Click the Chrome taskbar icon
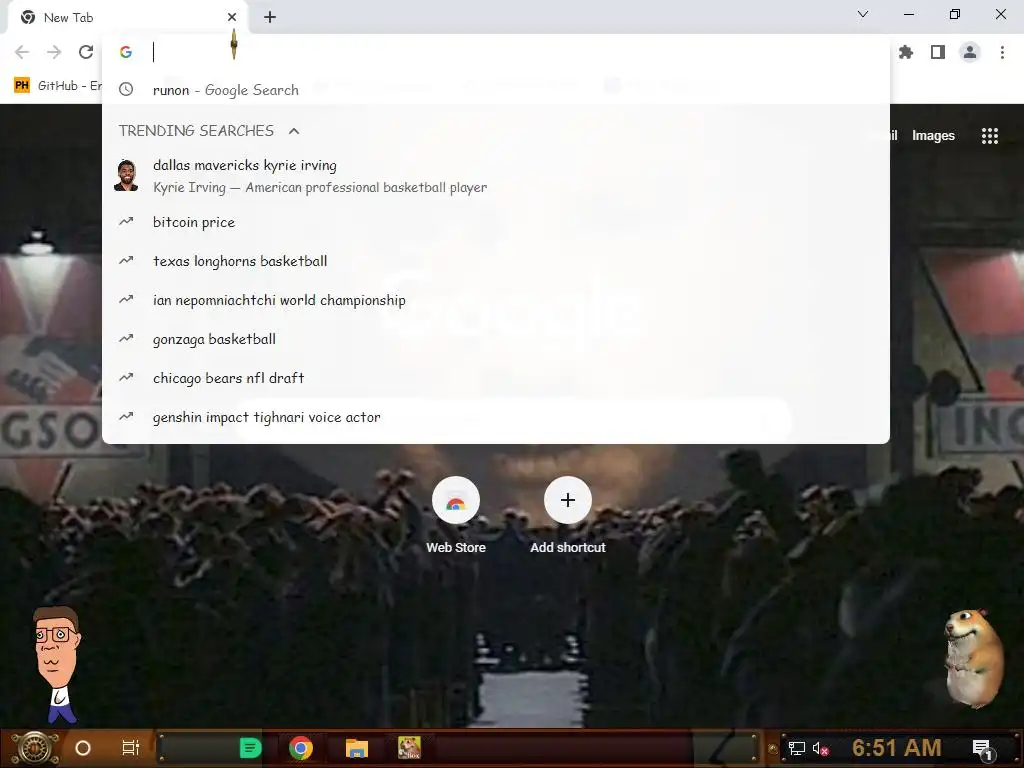1024x768 pixels. pyautogui.click(x=301, y=748)
